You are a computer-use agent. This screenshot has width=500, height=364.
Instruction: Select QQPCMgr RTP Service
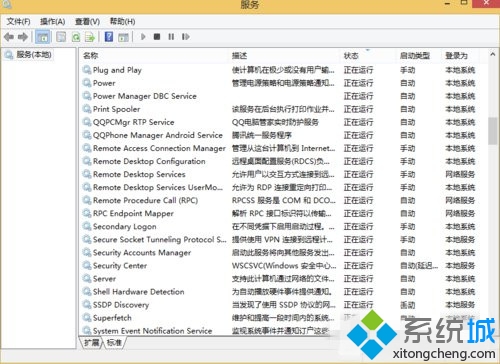pos(133,122)
